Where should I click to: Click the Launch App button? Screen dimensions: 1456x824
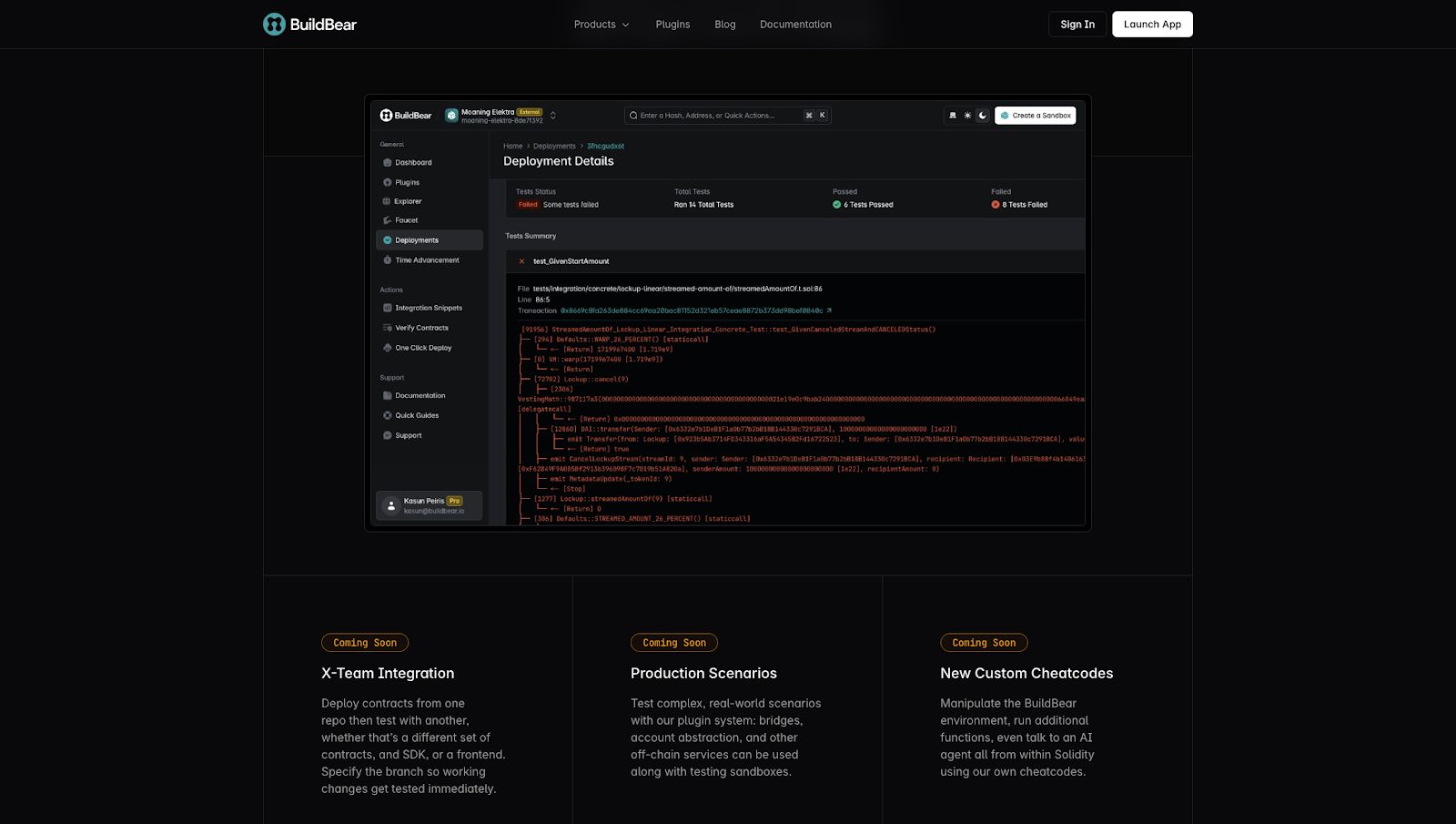pos(1152,25)
